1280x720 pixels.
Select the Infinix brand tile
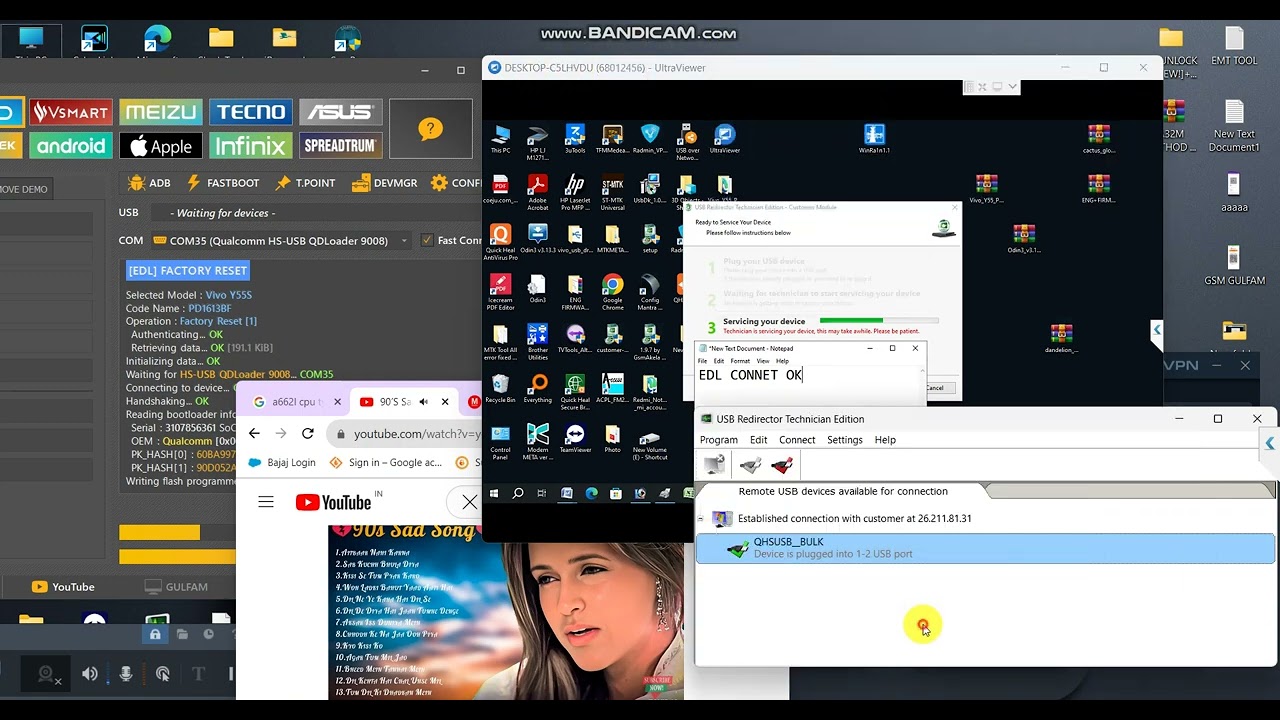click(x=250, y=146)
